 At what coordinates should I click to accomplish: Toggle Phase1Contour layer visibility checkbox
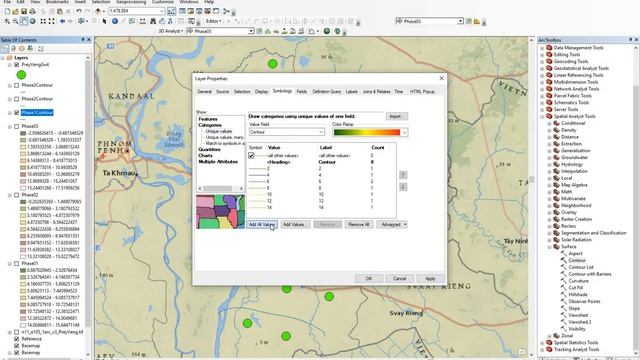17,113
